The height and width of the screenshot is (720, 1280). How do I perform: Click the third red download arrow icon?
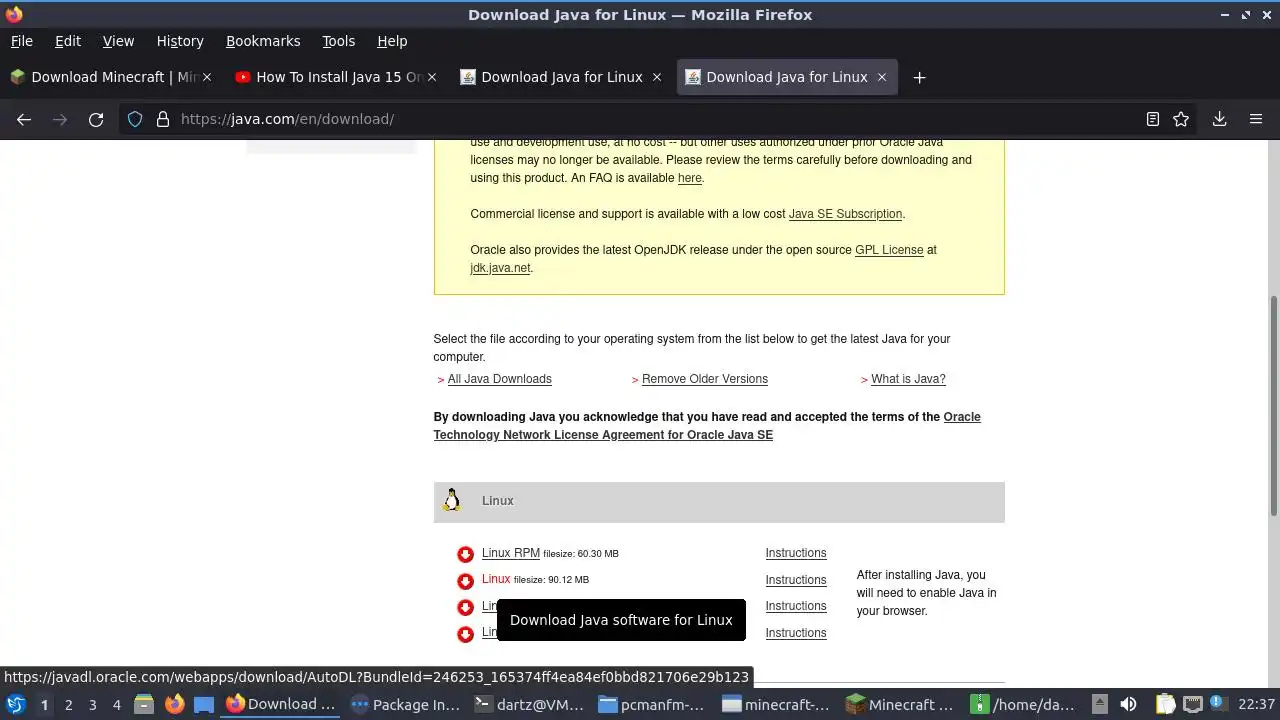(465, 607)
